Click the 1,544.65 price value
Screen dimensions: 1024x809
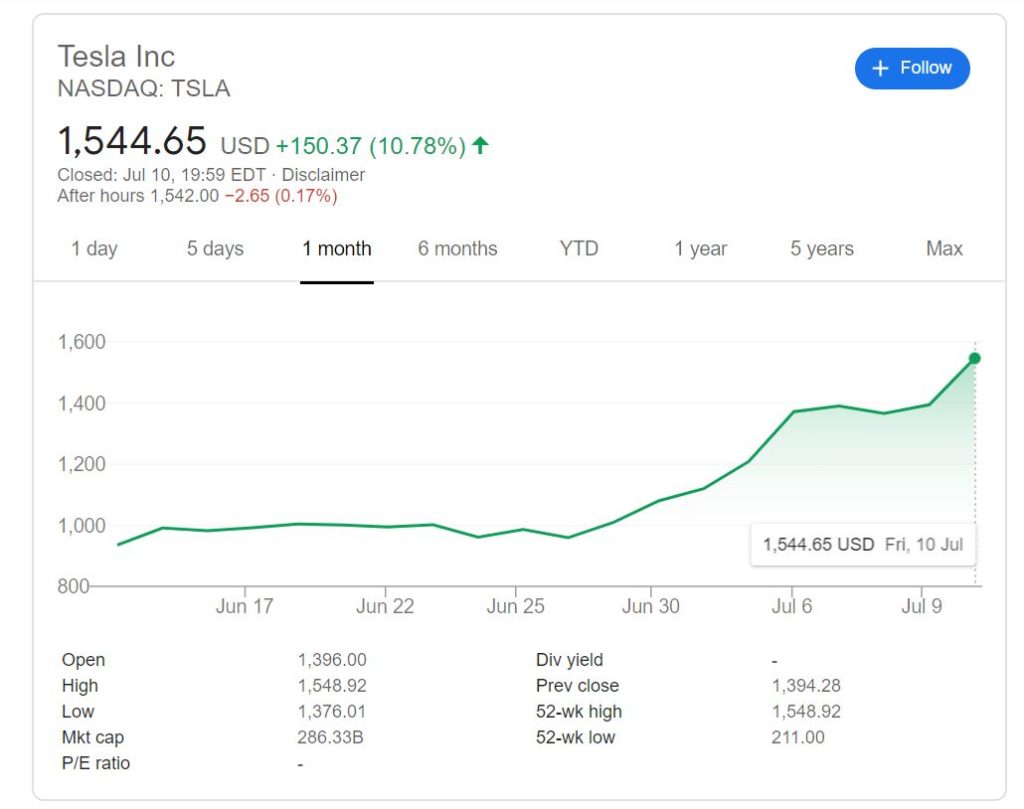pos(132,141)
